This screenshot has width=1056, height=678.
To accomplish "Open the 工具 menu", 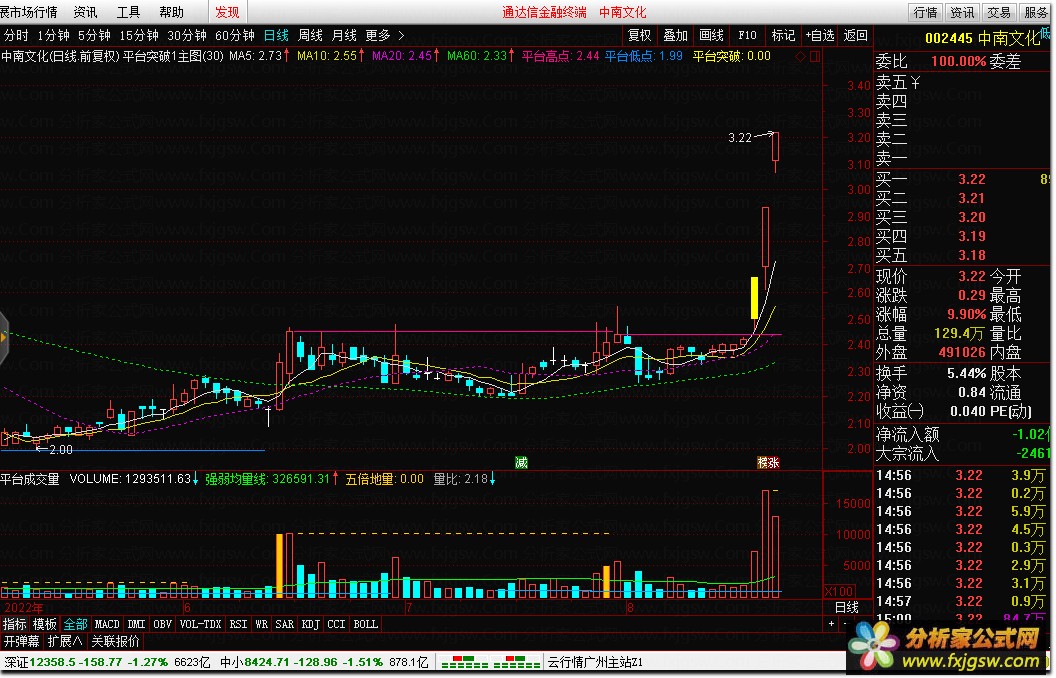I will [129, 12].
